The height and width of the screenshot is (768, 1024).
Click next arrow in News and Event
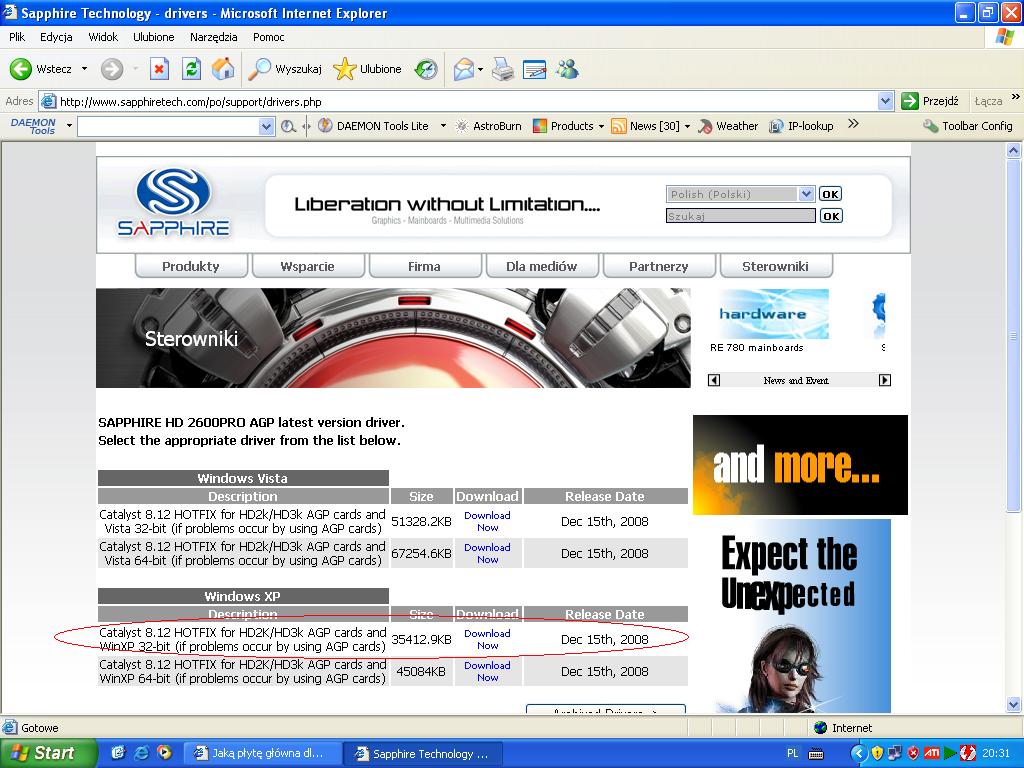[885, 380]
